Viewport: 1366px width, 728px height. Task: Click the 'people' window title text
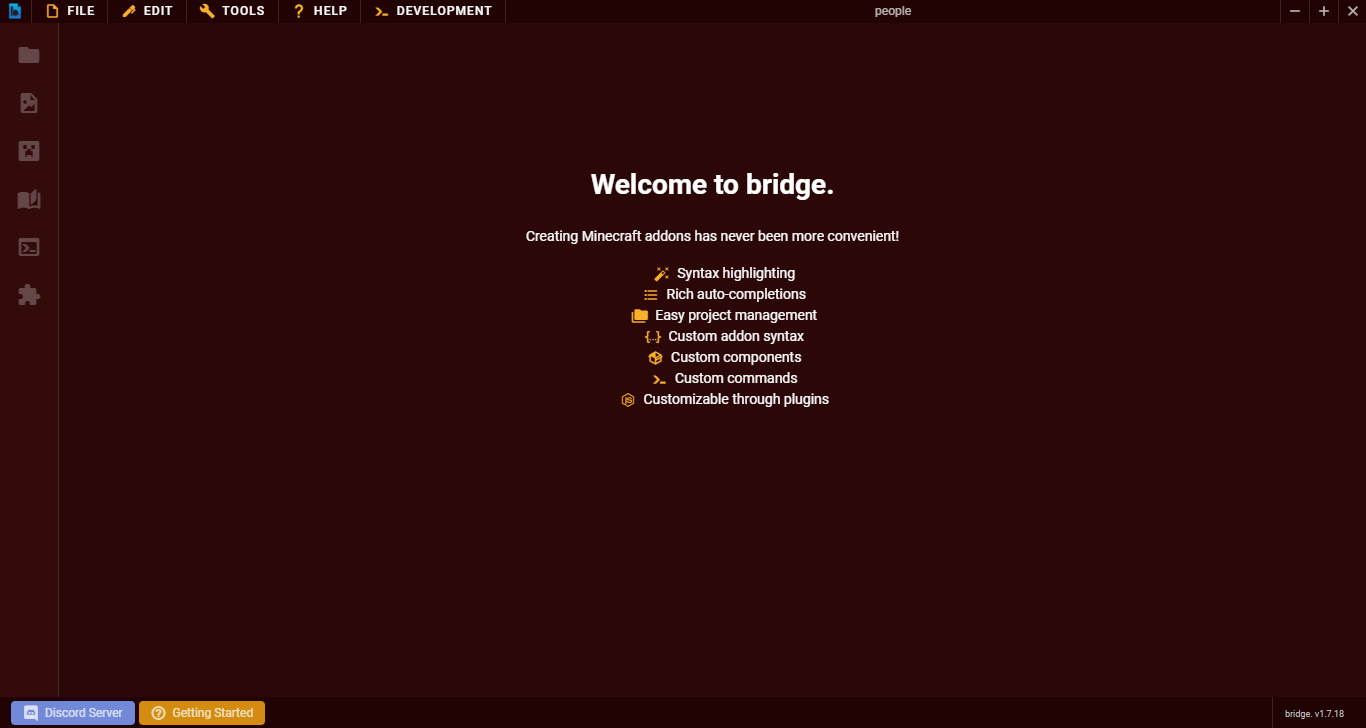pos(893,11)
